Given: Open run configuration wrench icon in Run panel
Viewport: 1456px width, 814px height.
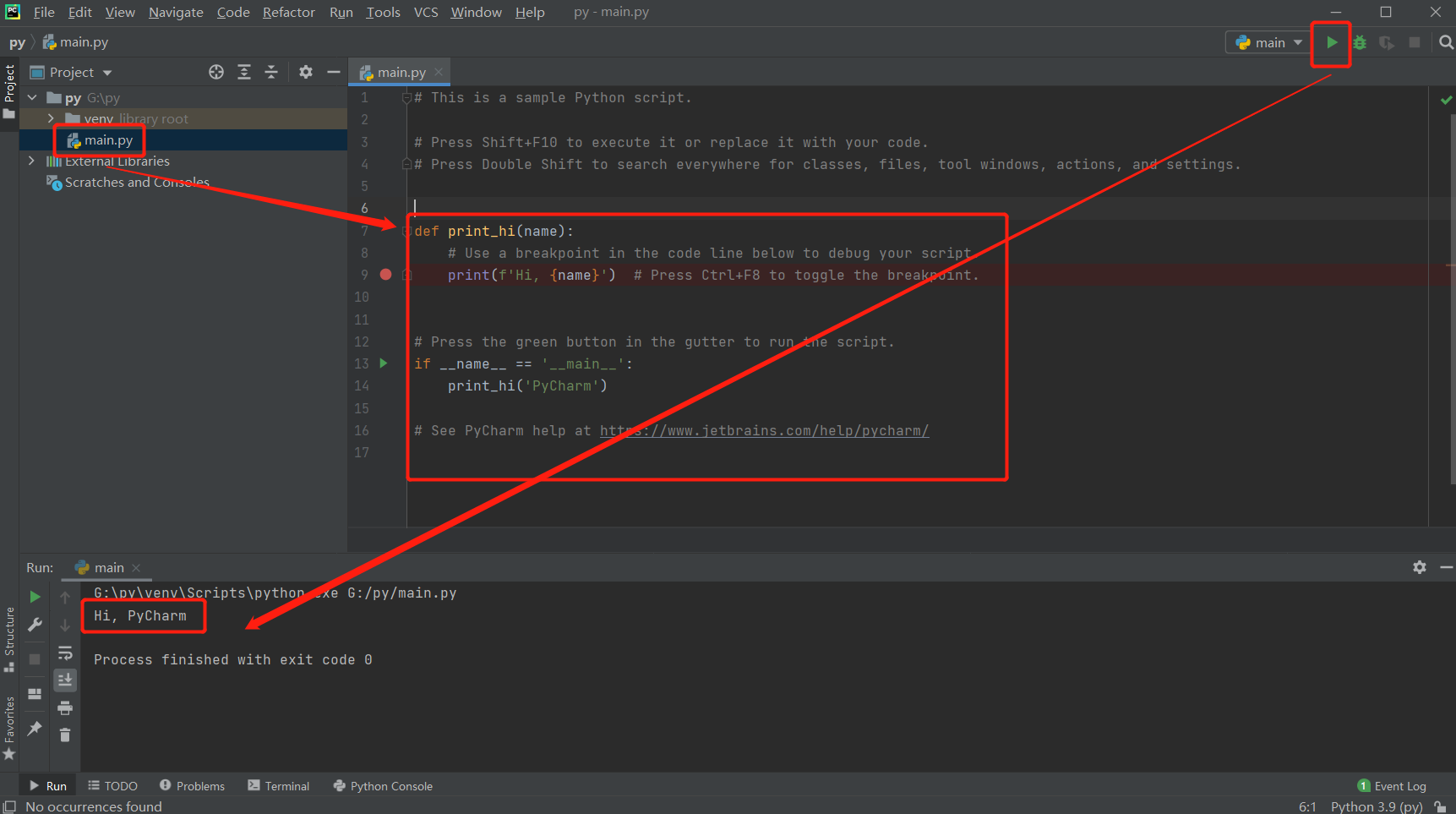Looking at the screenshot, I should coord(35,625).
